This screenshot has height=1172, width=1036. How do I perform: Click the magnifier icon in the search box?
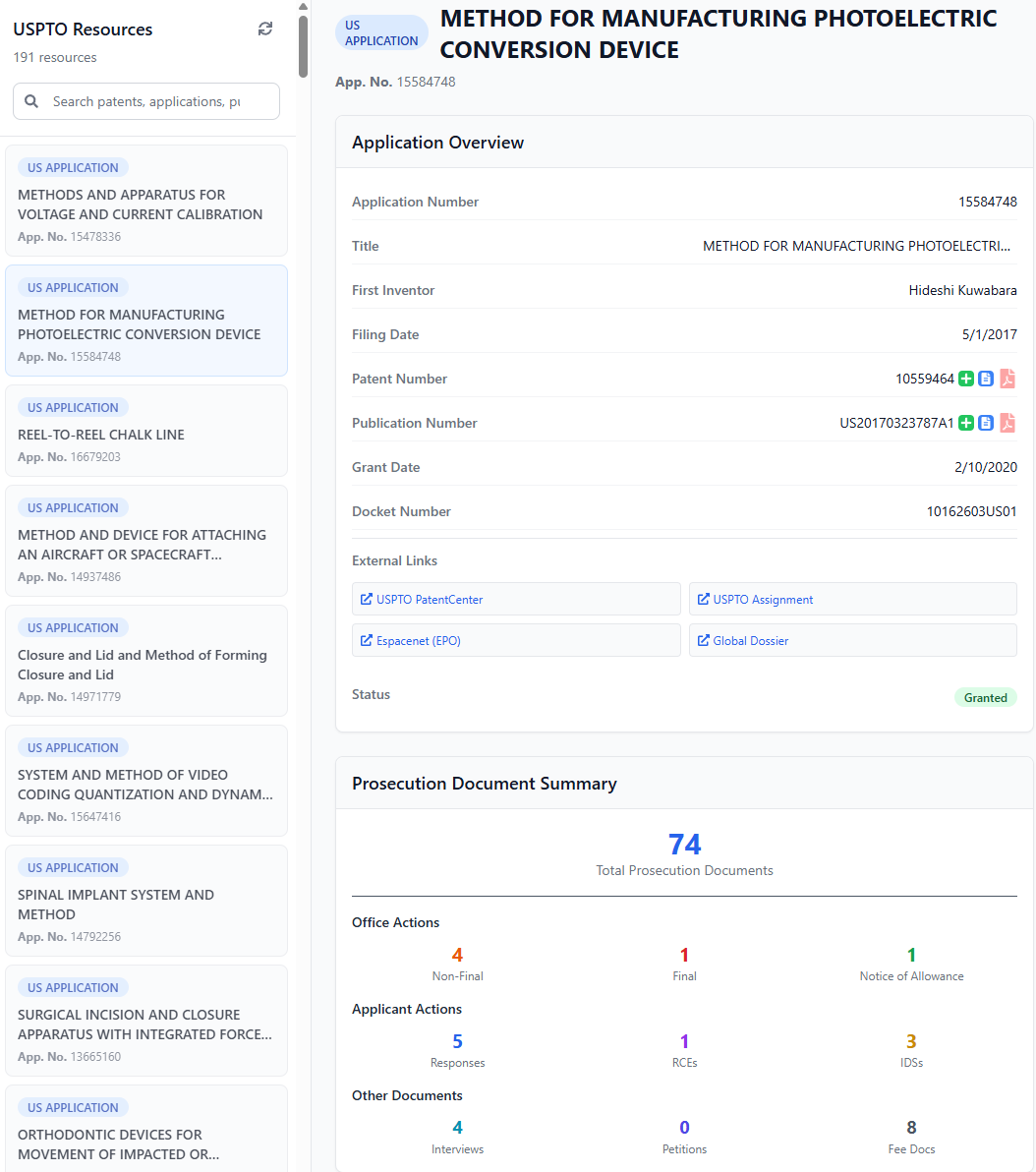click(31, 101)
